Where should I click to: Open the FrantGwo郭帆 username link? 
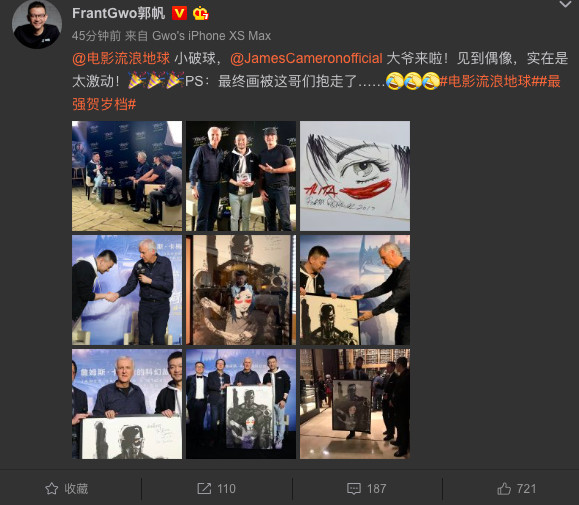[x=119, y=13]
